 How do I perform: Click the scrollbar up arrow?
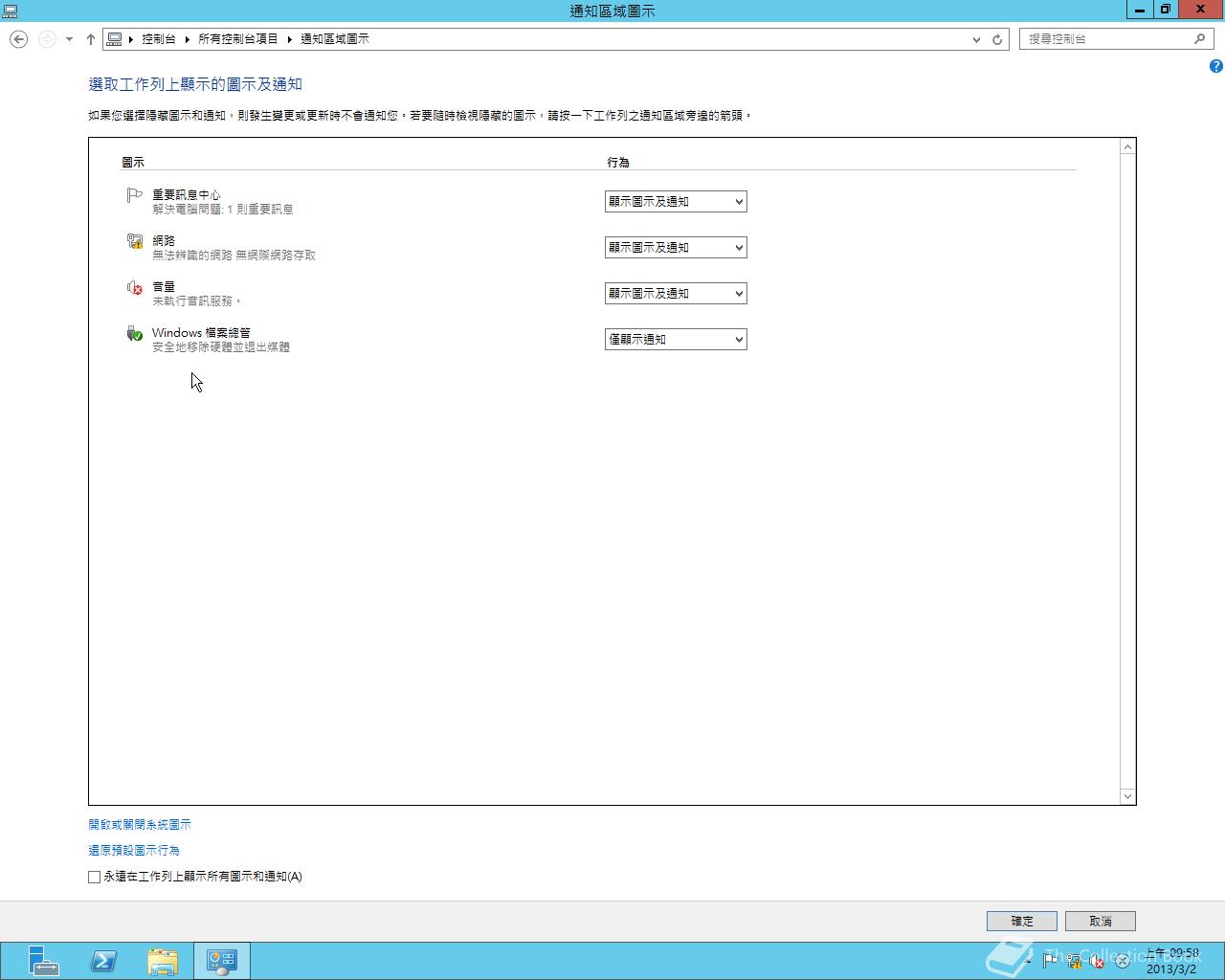click(1127, 146)
